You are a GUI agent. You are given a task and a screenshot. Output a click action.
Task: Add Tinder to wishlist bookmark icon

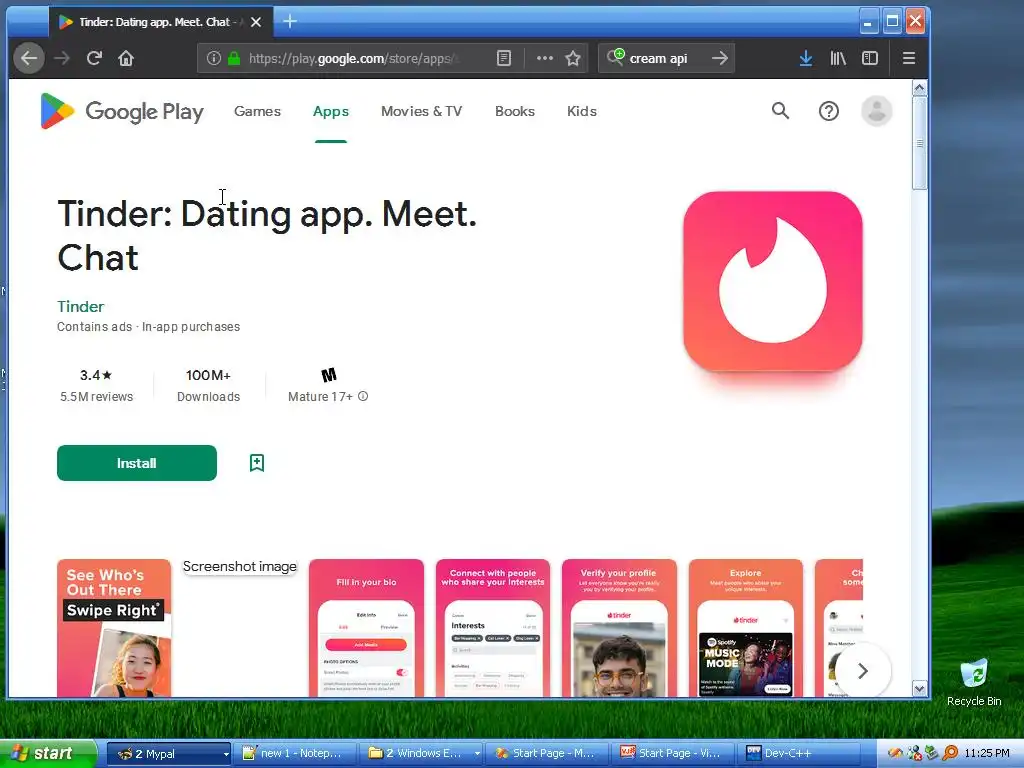tap(257, 463)
